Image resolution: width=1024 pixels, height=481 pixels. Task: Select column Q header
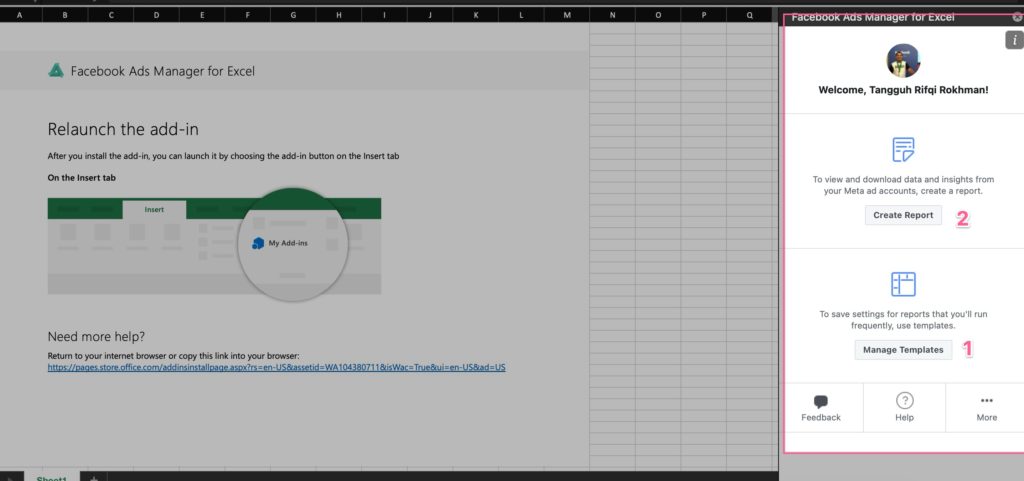tap(749, 15)
